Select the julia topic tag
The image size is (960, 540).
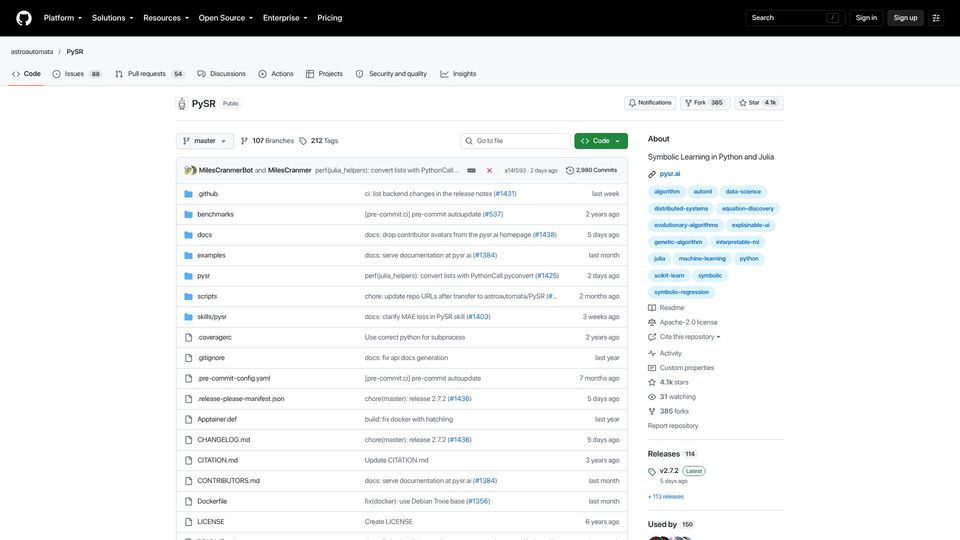point(659,258)
